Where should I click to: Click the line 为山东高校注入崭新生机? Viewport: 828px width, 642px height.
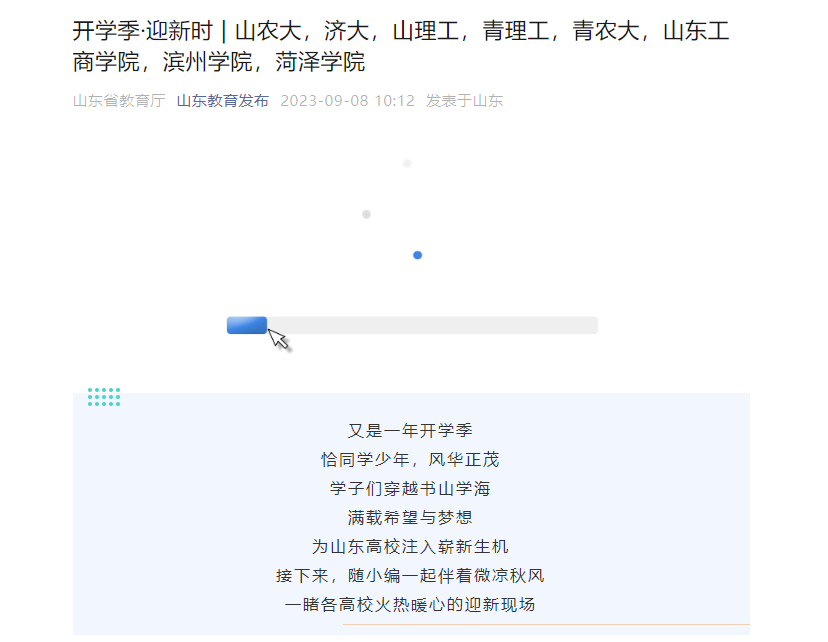(x=410, y=547)
